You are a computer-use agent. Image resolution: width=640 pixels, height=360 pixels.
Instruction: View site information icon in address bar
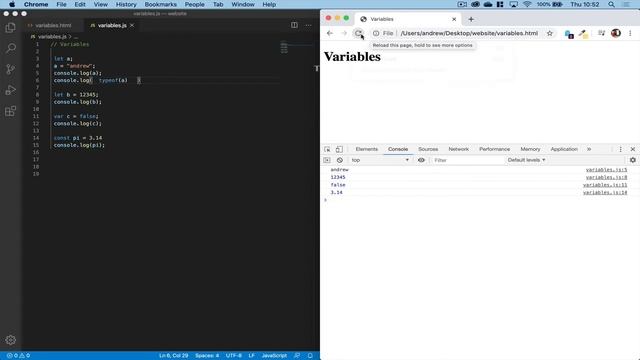tap(376, 33)
